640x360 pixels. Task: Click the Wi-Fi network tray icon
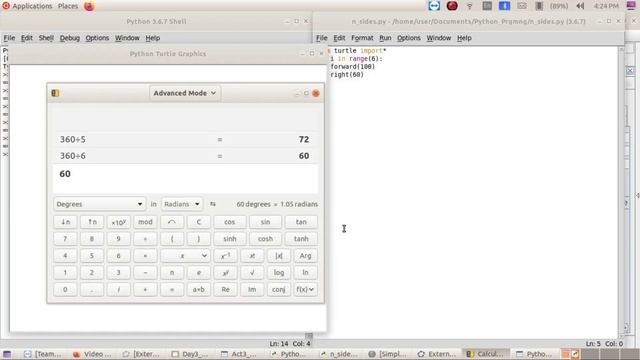click(x=469, y=6)
